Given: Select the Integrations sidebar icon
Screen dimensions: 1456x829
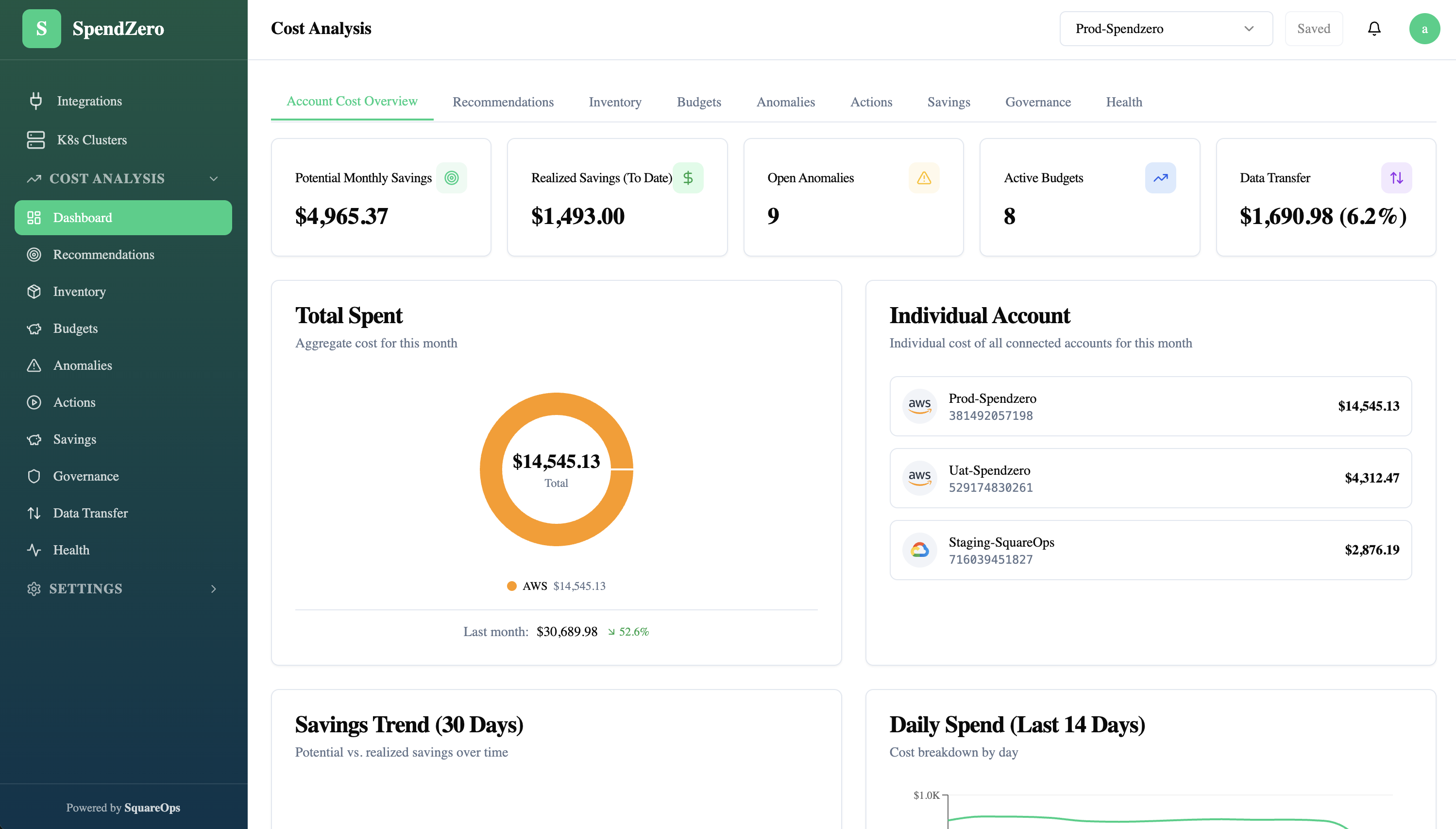Looking at the screenshot, I should [x=35, y=101].
